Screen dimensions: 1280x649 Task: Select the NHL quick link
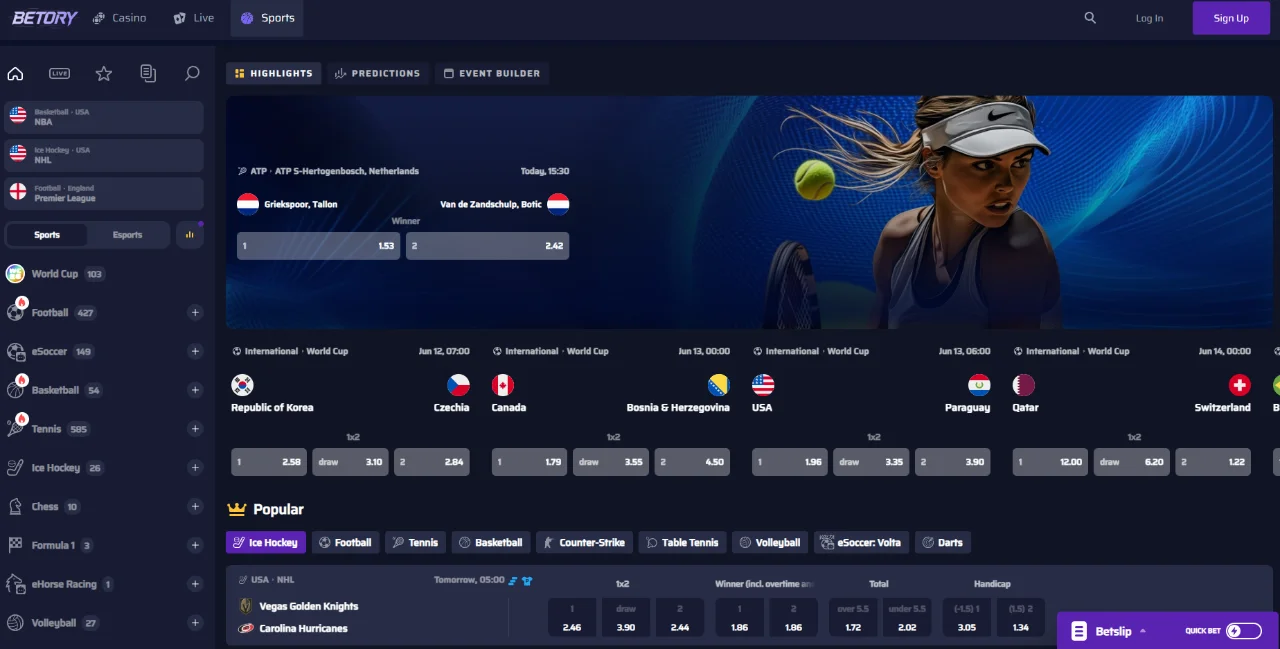coord(104,155)
